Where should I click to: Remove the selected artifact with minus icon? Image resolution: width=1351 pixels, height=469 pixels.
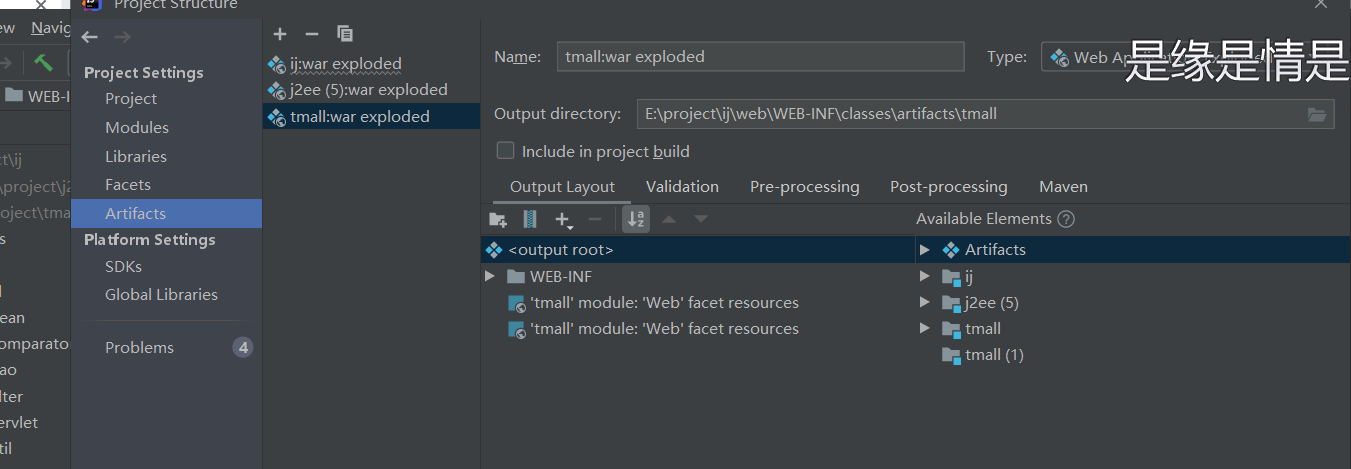tap(312, 34)
